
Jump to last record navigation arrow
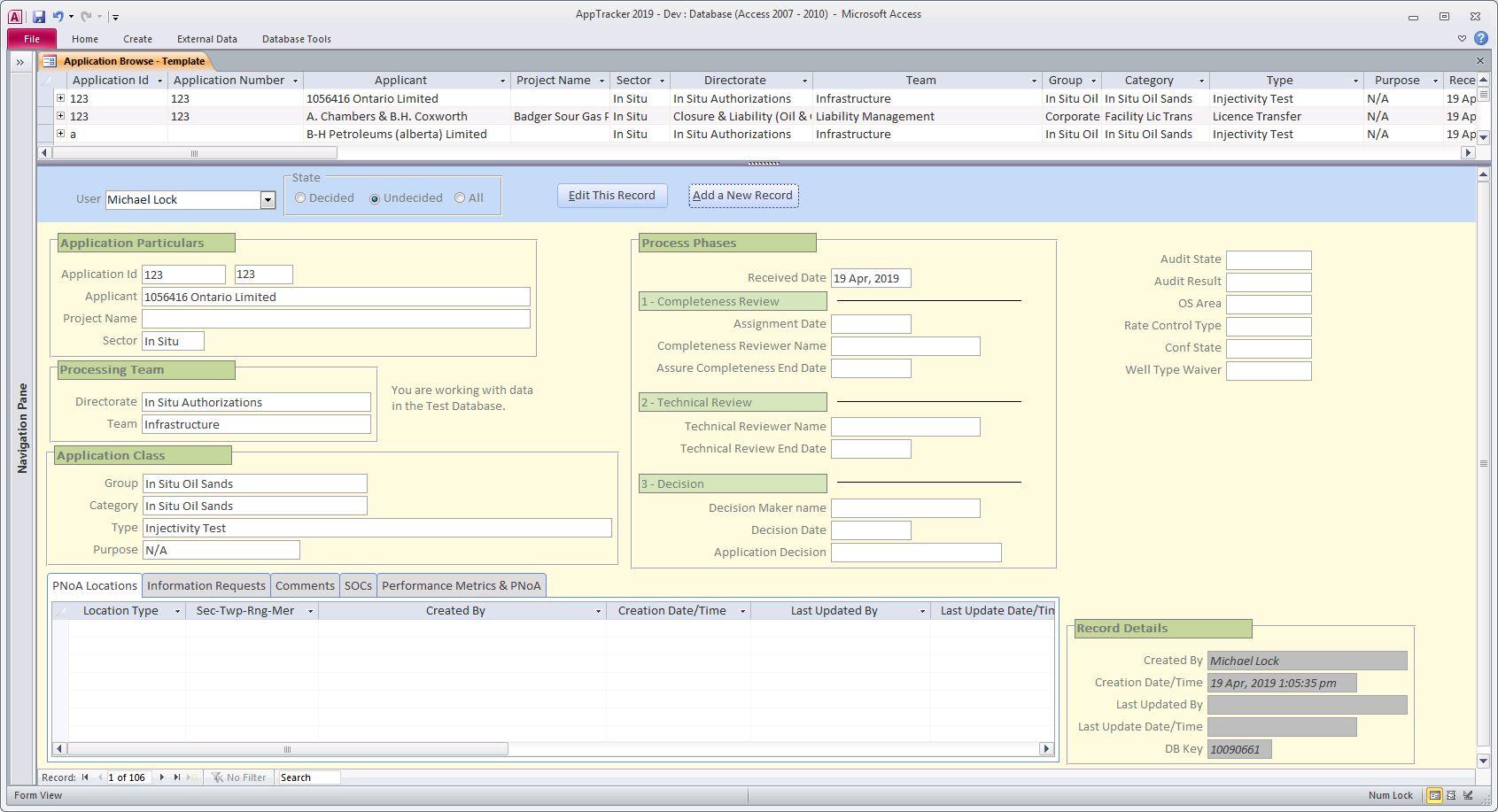tap(176, 777)
